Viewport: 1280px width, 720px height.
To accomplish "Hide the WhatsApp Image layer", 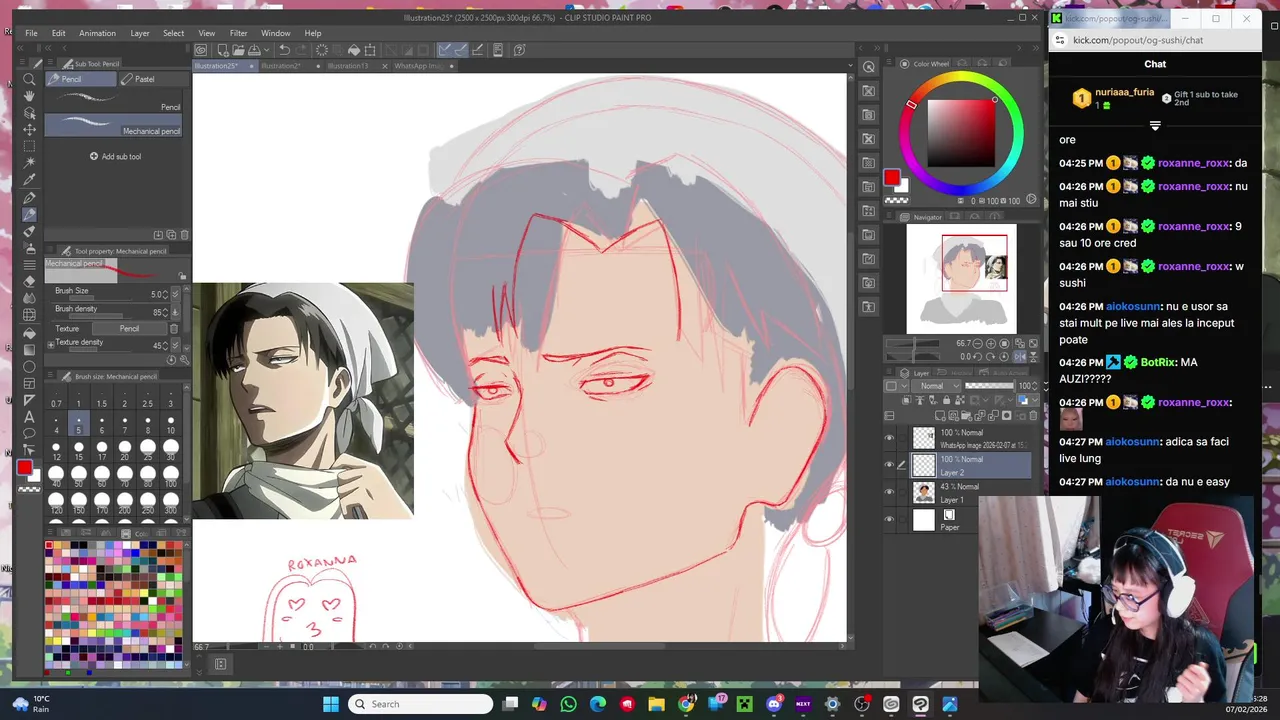I will click(x=889, y=438).
